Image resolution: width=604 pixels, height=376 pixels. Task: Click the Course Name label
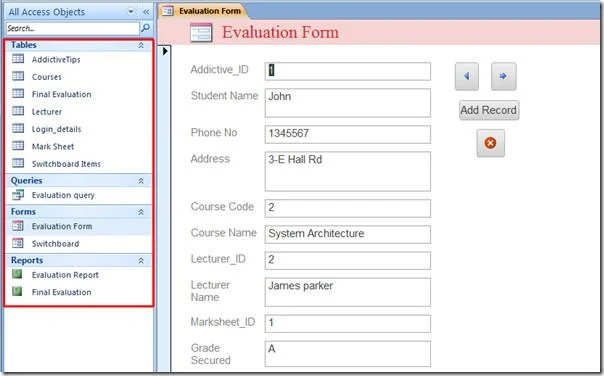coord(223,233)
